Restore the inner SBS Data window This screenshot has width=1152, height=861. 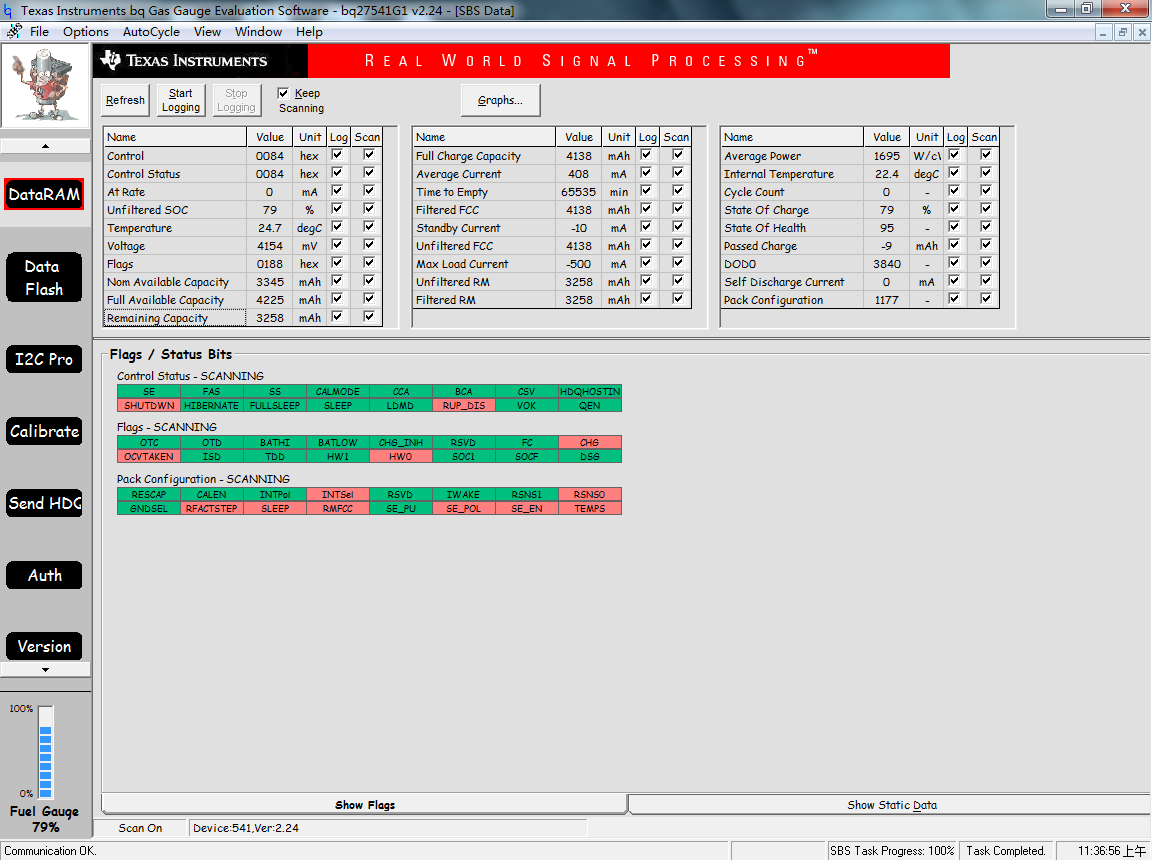[1123, 32]
